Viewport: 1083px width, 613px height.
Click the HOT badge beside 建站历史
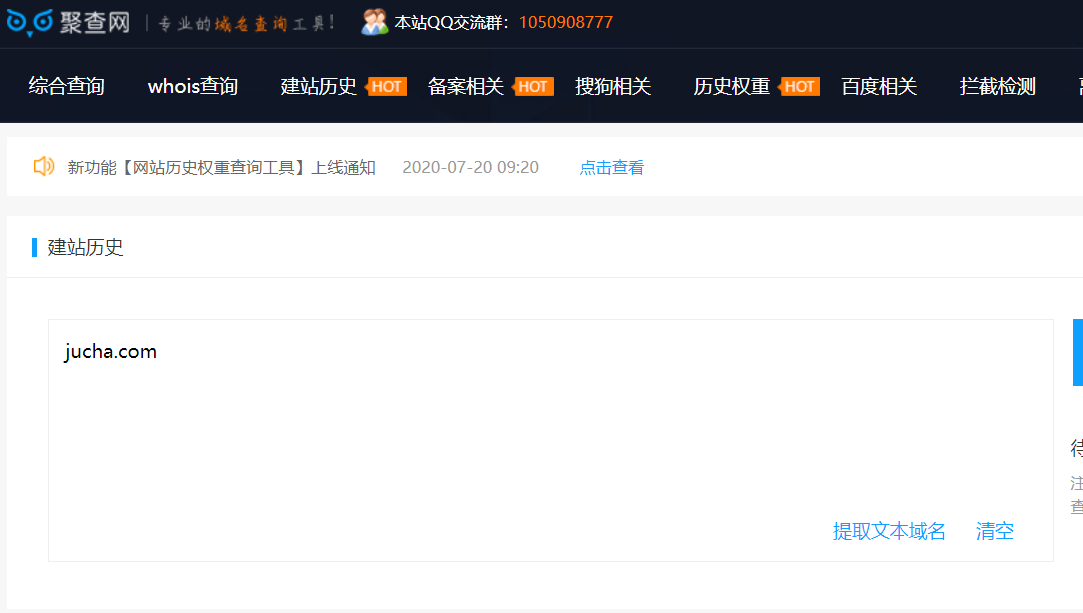click(x=386, y=87)
